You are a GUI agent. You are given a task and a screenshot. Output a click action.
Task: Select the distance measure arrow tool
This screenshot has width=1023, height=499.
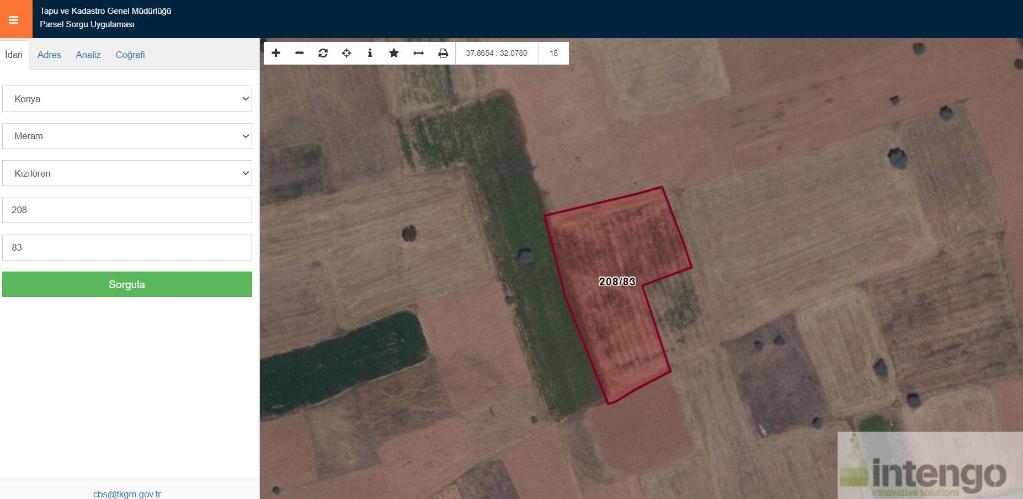coord(418,53)
